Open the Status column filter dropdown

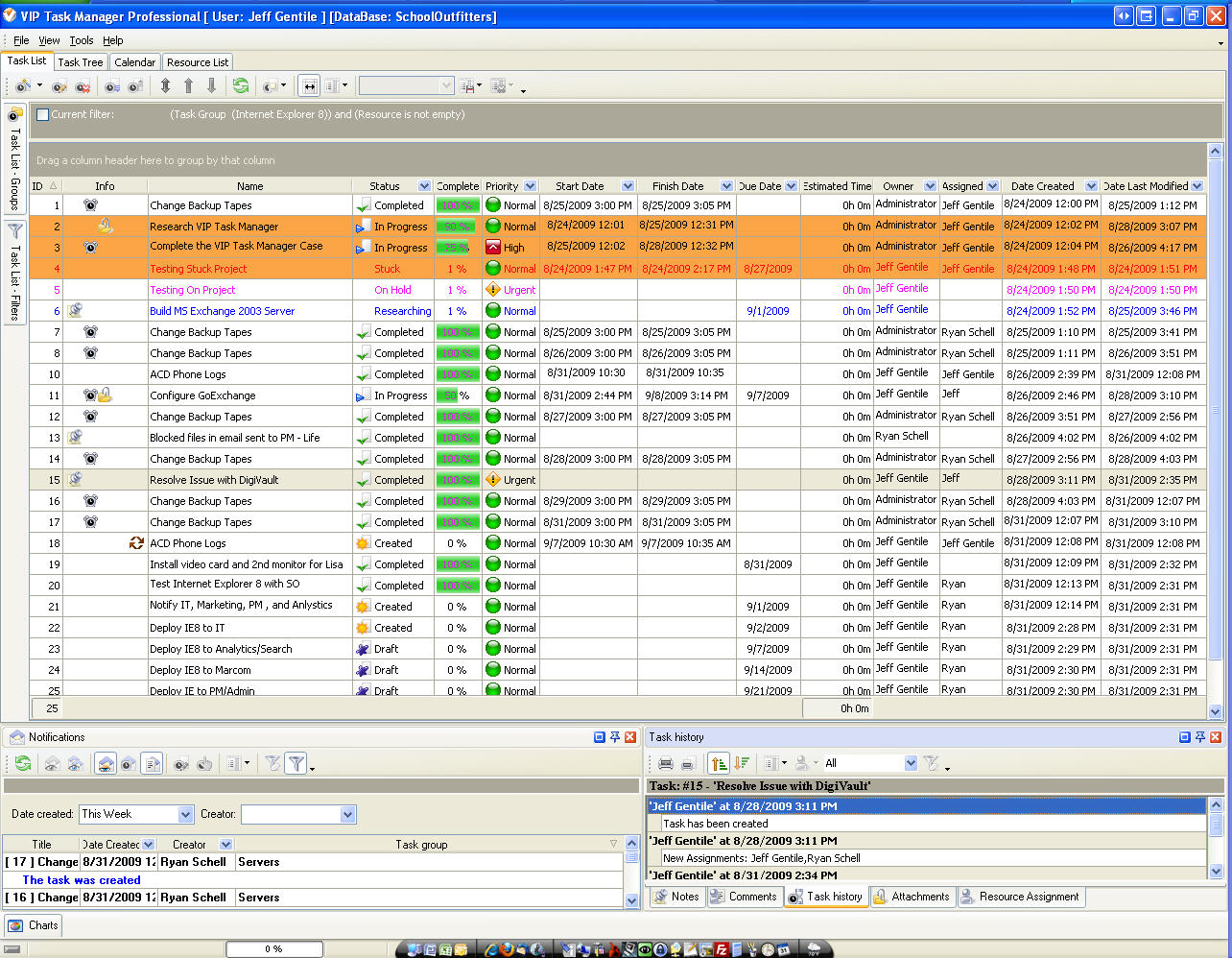[424, 186]
